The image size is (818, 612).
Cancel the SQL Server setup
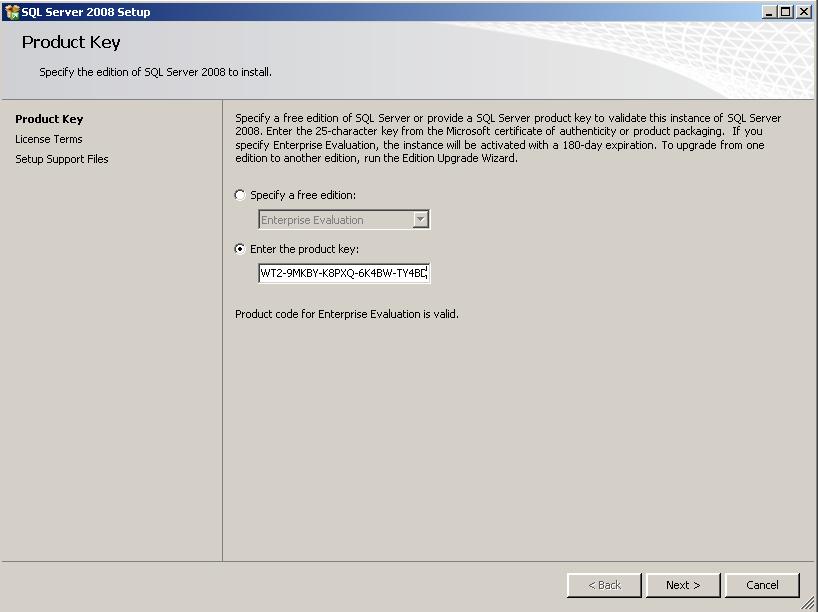click(762, 585)
